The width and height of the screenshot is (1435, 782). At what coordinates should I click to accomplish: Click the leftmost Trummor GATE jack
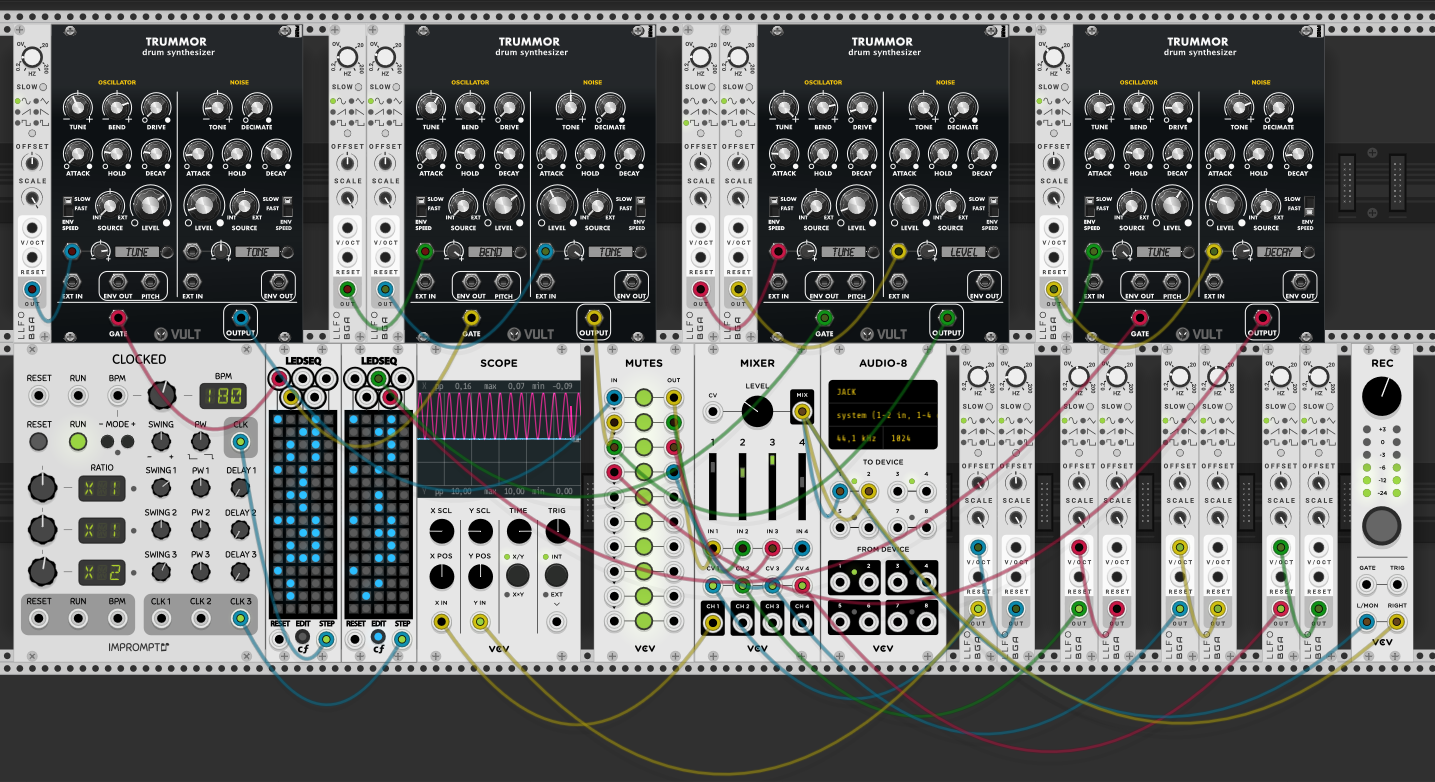(118, 319)
